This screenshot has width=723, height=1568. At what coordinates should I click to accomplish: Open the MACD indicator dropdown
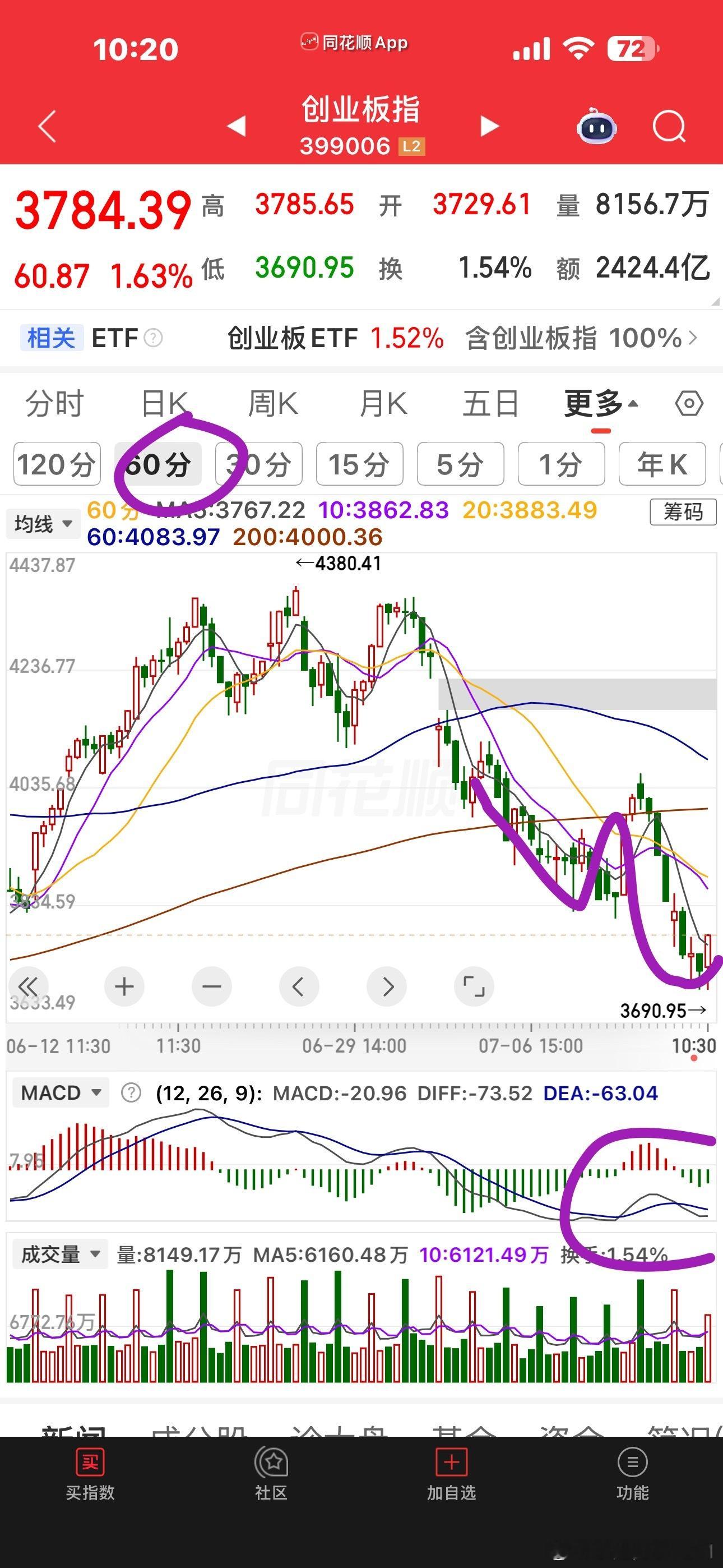click(x=61, y=1092)
